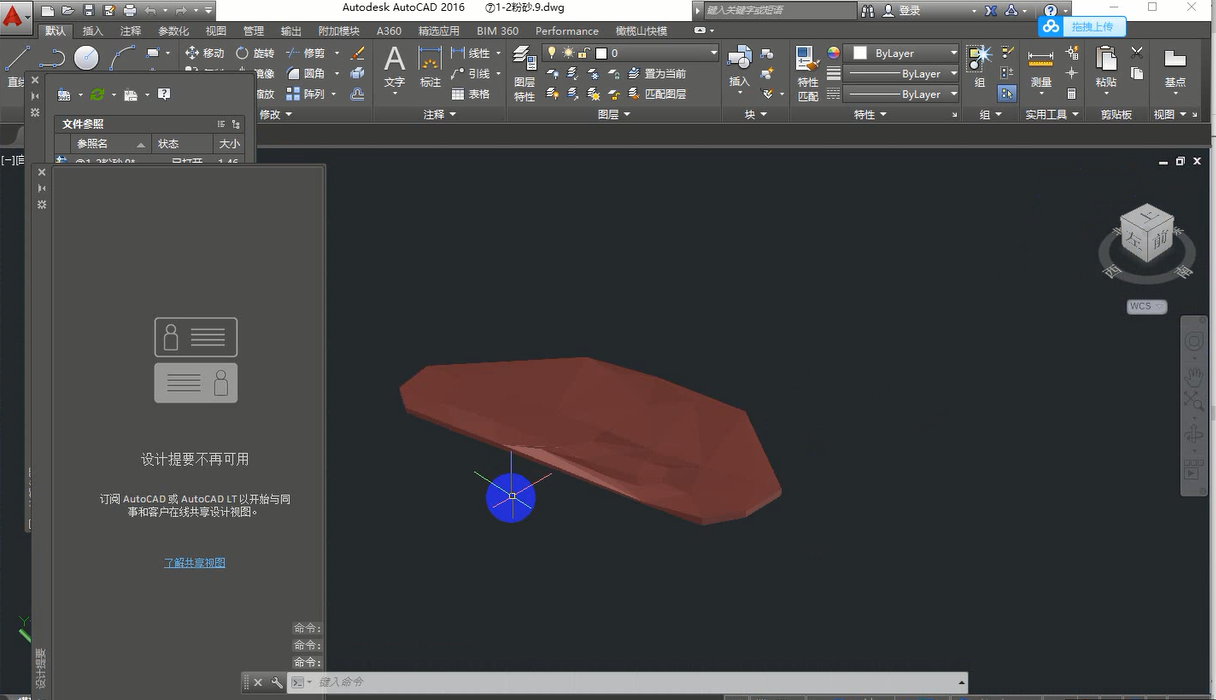The image size is (1216, 700).
Task: Select the Dimension (标注) tool
Action: 430,67
